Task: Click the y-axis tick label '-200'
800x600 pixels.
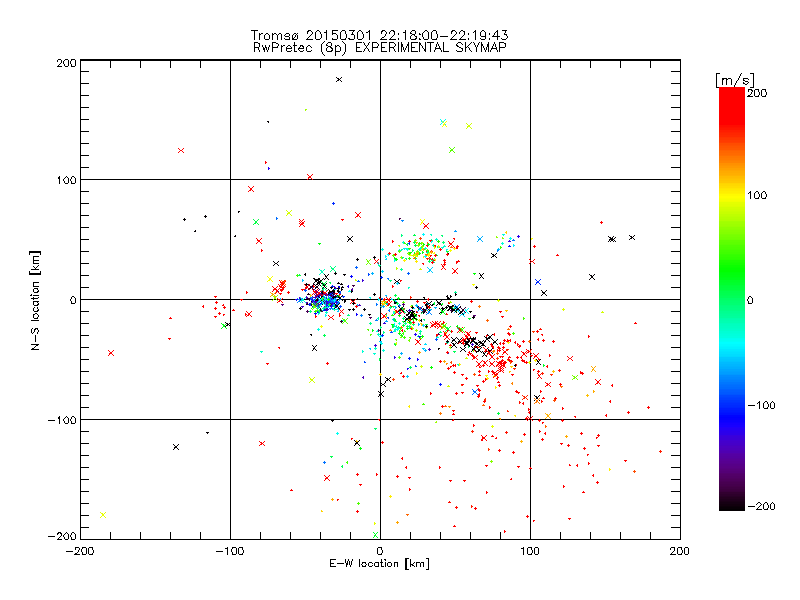Action: (x=62, y=537)
